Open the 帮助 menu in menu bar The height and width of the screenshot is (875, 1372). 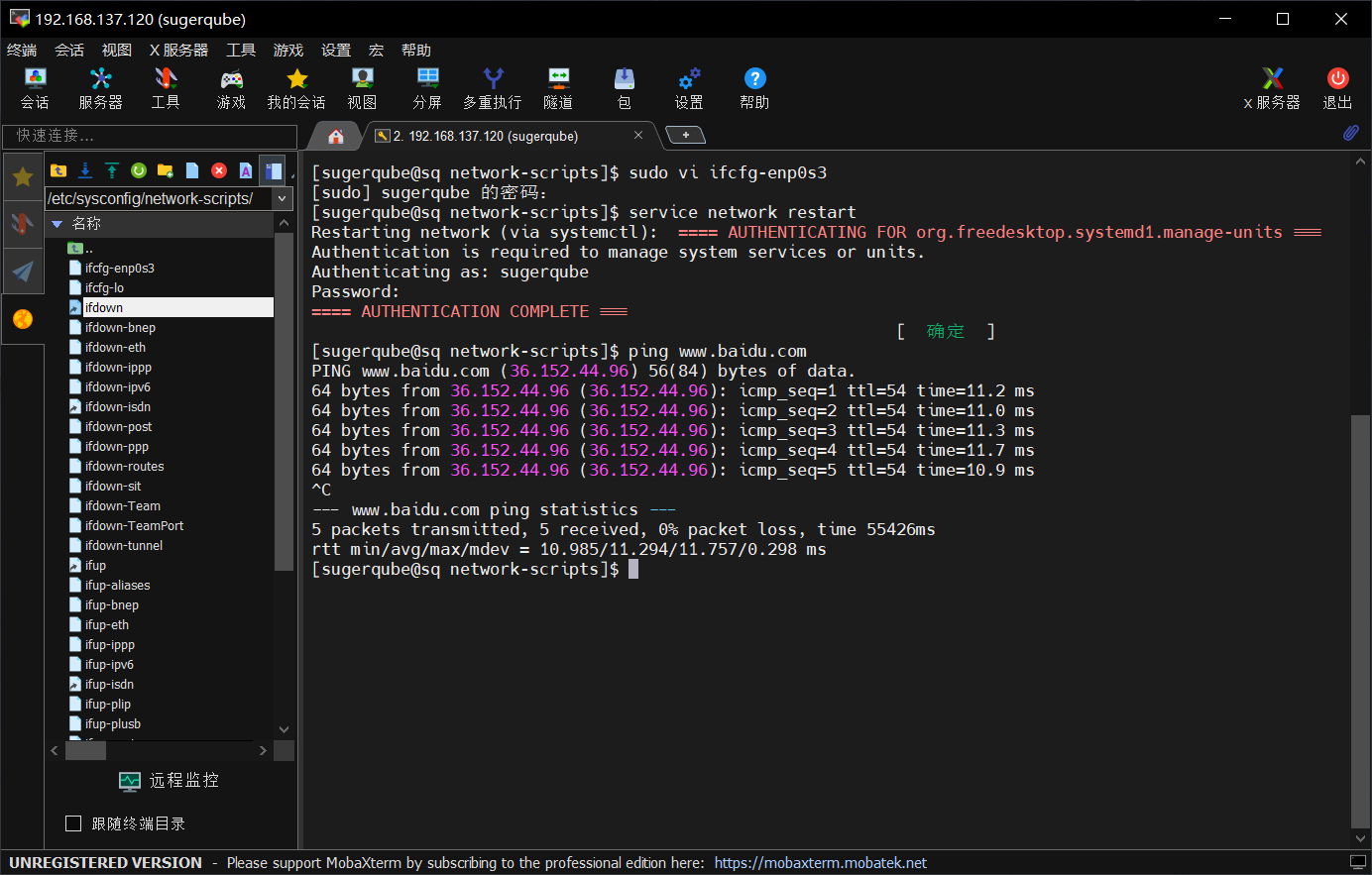(416, 50)
